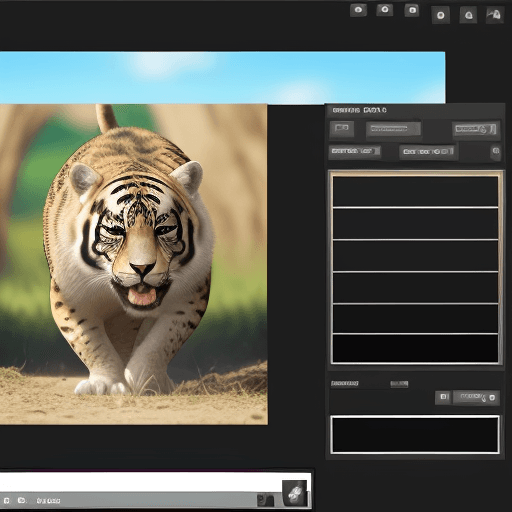Click the third square-glyph icon in the top toolbar
This screenshot has height=512, width=512.
(412, 10)
